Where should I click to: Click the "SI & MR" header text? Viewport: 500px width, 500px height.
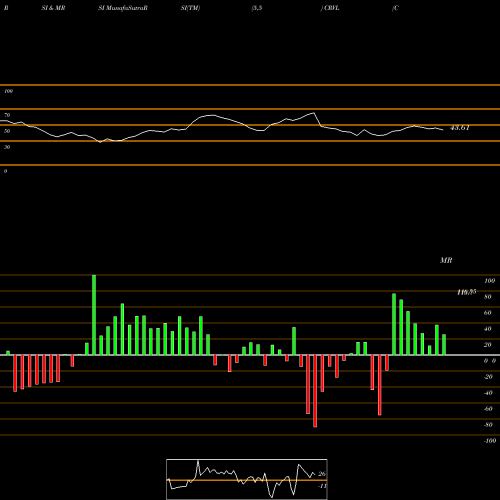pyautogui.click(x=53, y=8)
